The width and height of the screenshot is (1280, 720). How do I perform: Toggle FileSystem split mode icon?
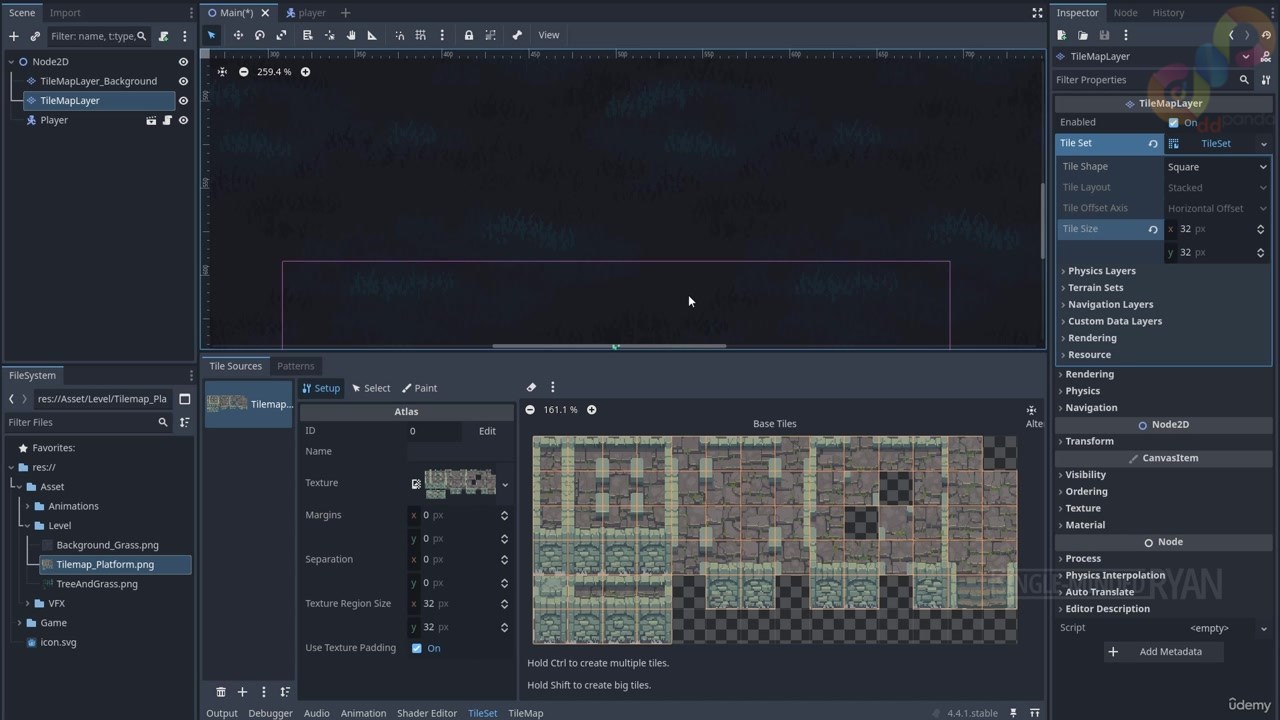184,399
